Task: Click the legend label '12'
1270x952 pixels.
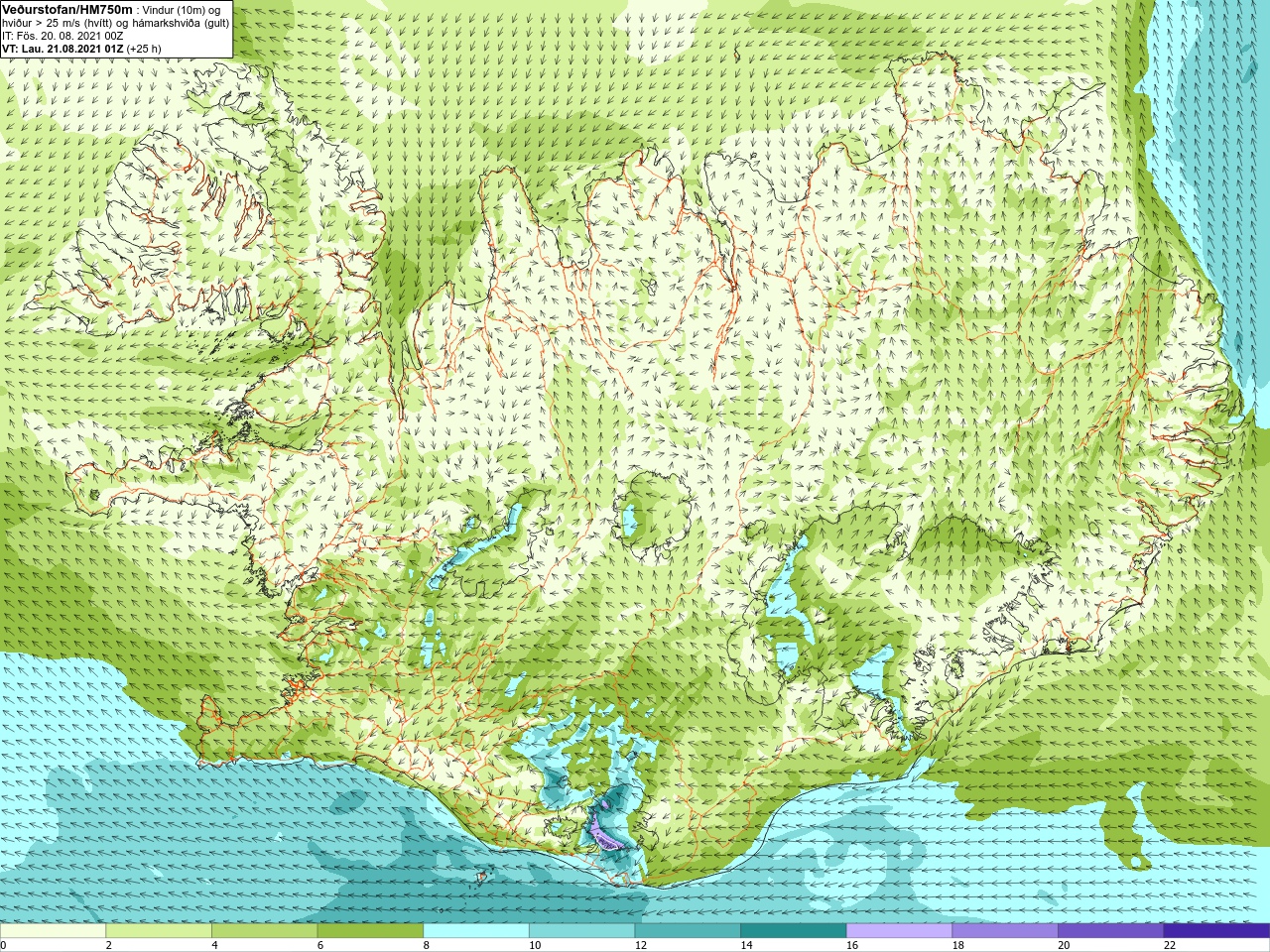Action: click(x=641, y=945)
